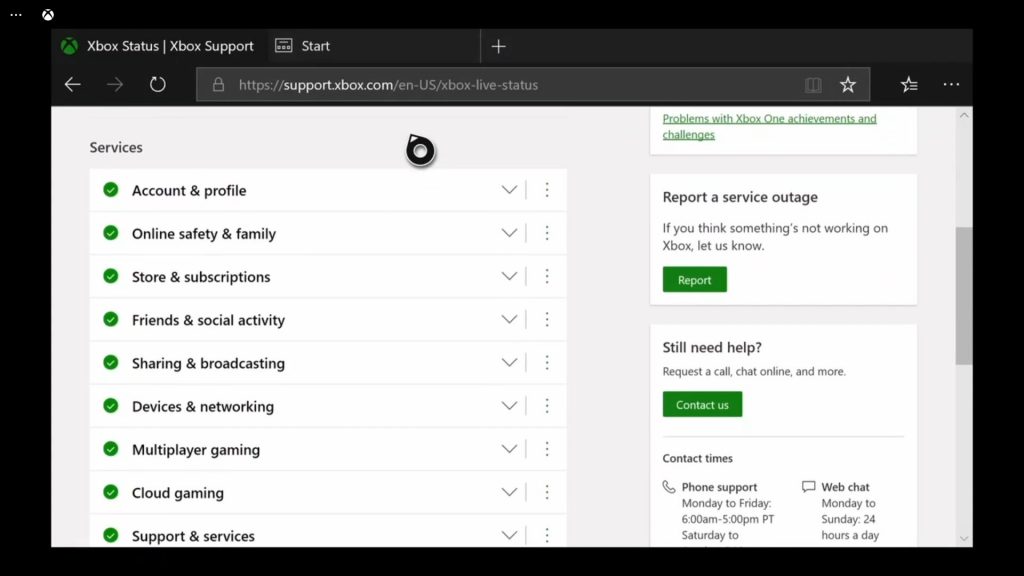This screenshot has height=576, width=1024.
Task: Open more options for Multiplayer gaming
Action: 547,449
